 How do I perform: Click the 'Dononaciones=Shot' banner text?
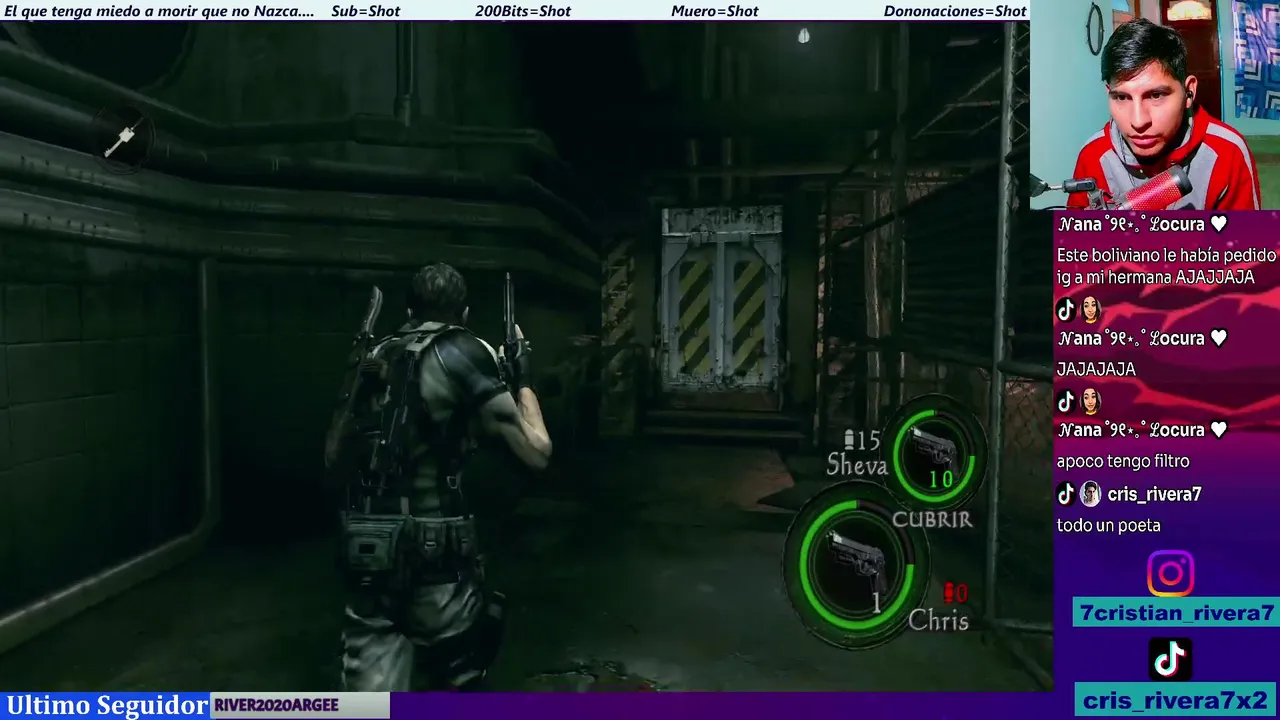tap(955, 11)
